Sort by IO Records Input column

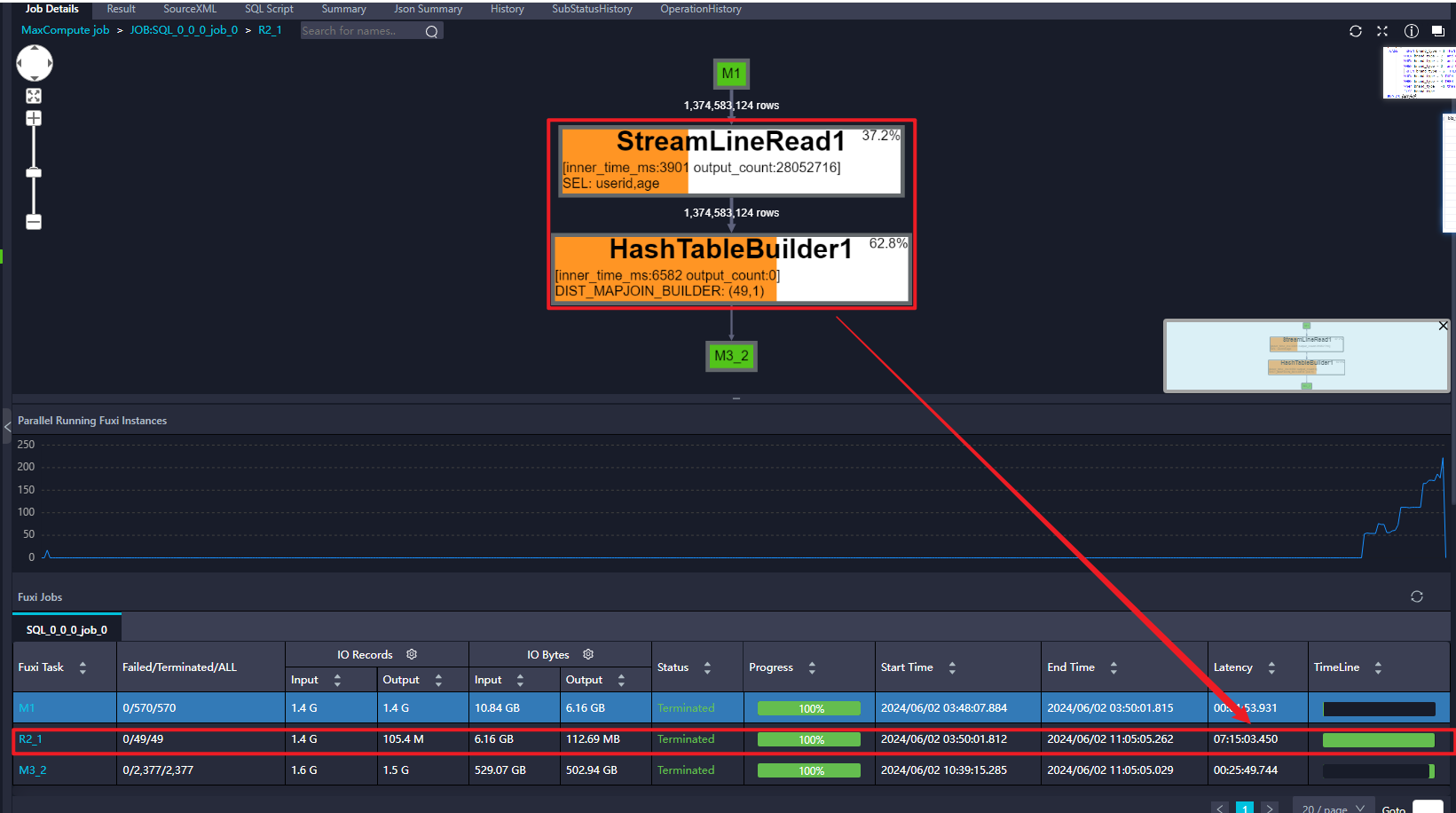(337, 680)
